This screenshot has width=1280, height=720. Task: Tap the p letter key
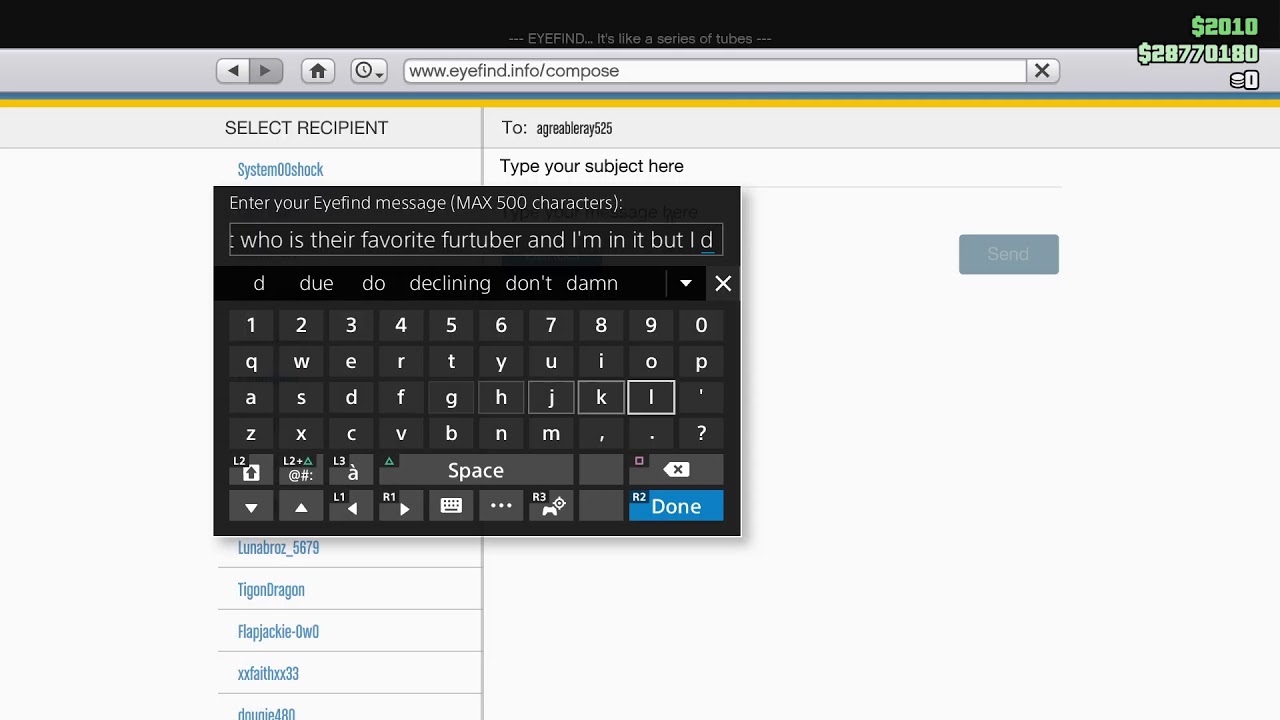coord(701,362)
